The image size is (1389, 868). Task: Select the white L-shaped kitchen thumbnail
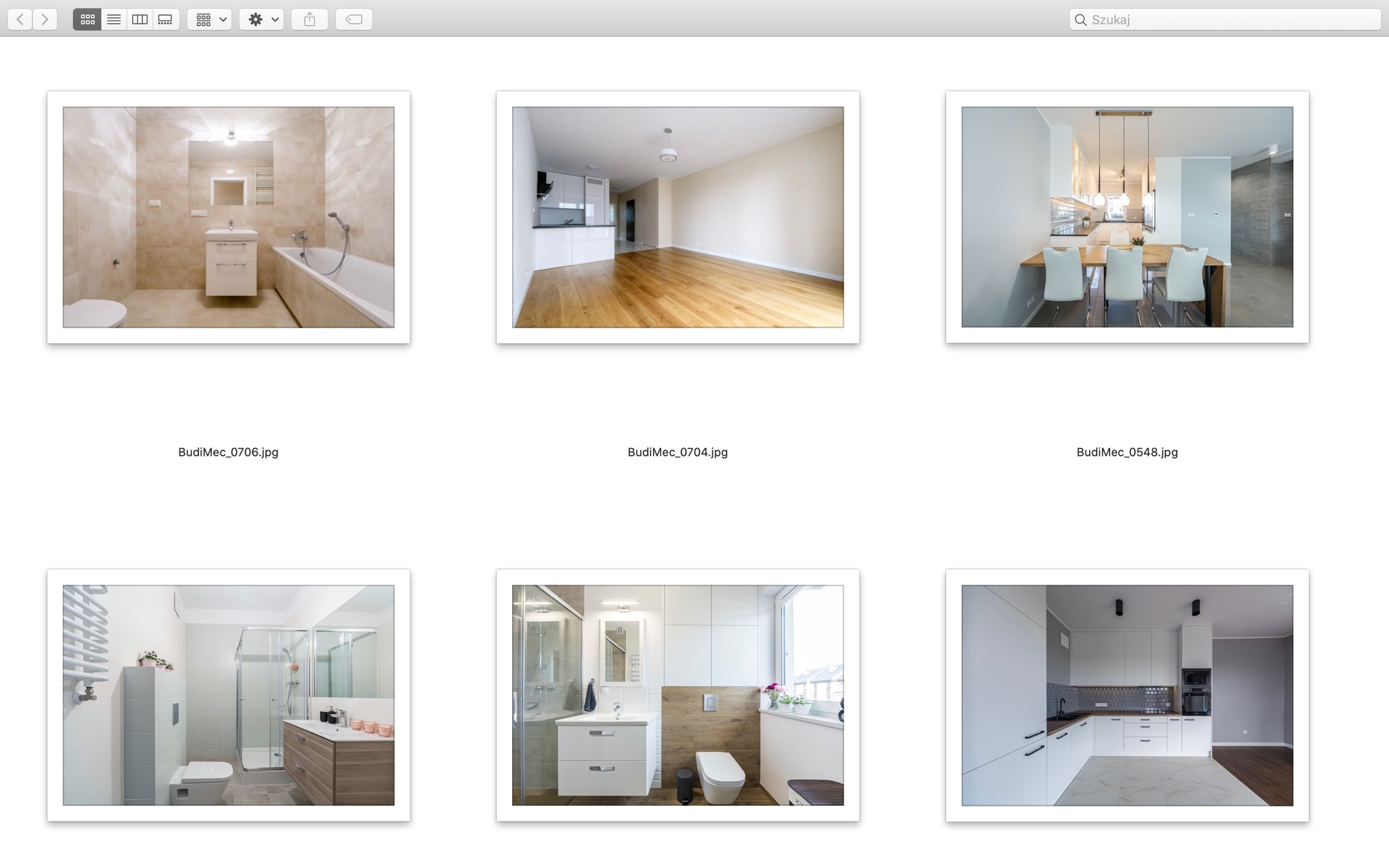click(x=1127, y=695)
